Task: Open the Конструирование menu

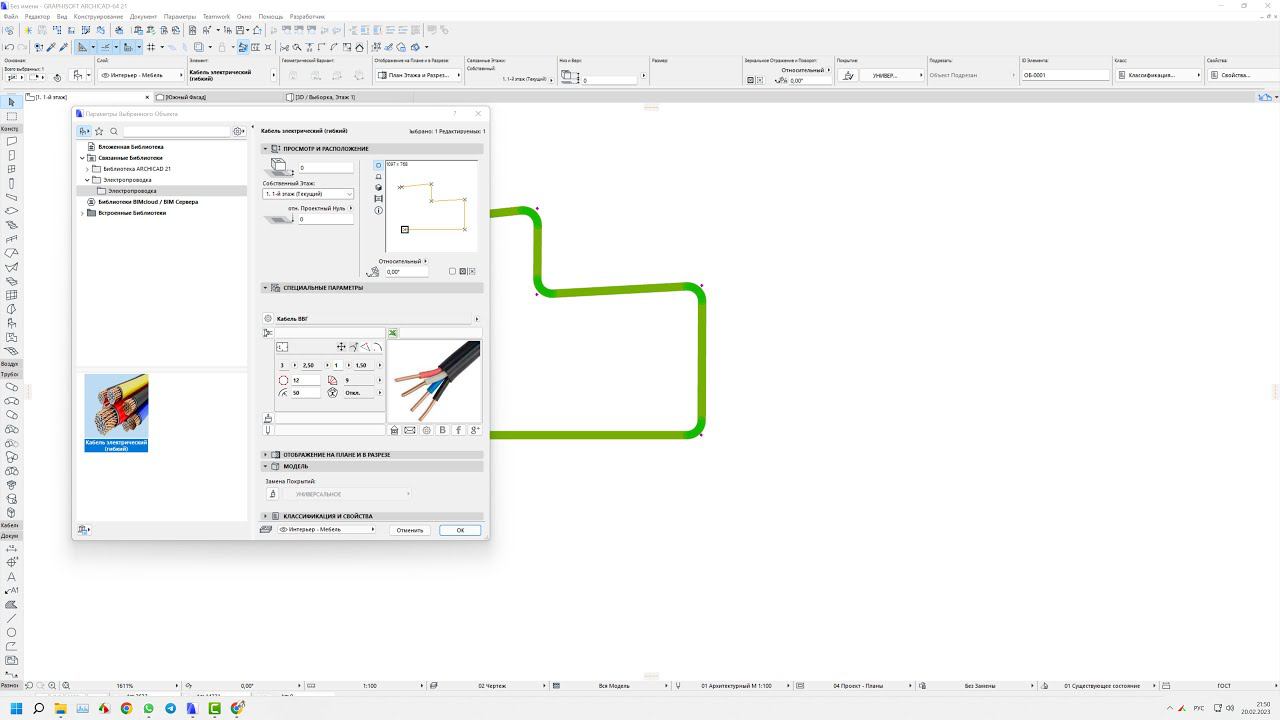Action: click(99, 17)
